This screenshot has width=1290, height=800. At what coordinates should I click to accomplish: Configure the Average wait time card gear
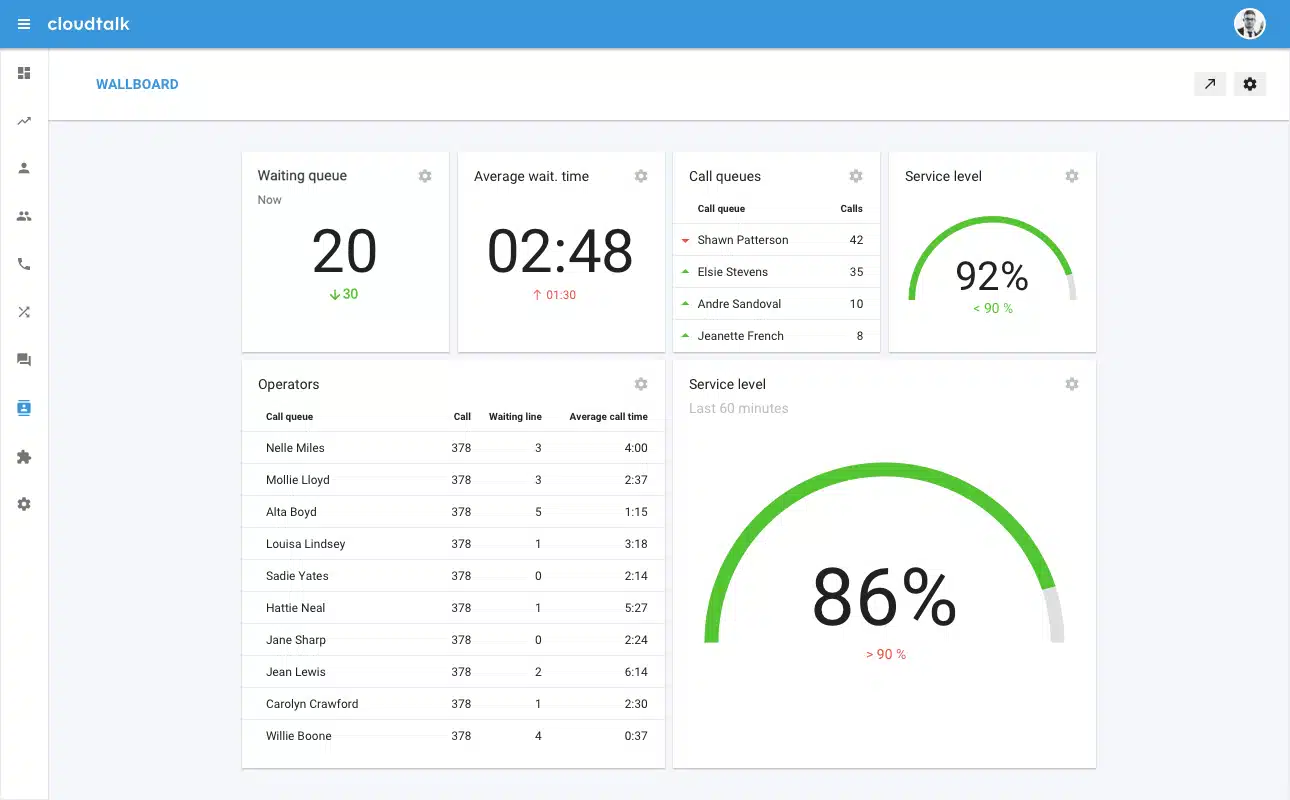click(641, 175)
